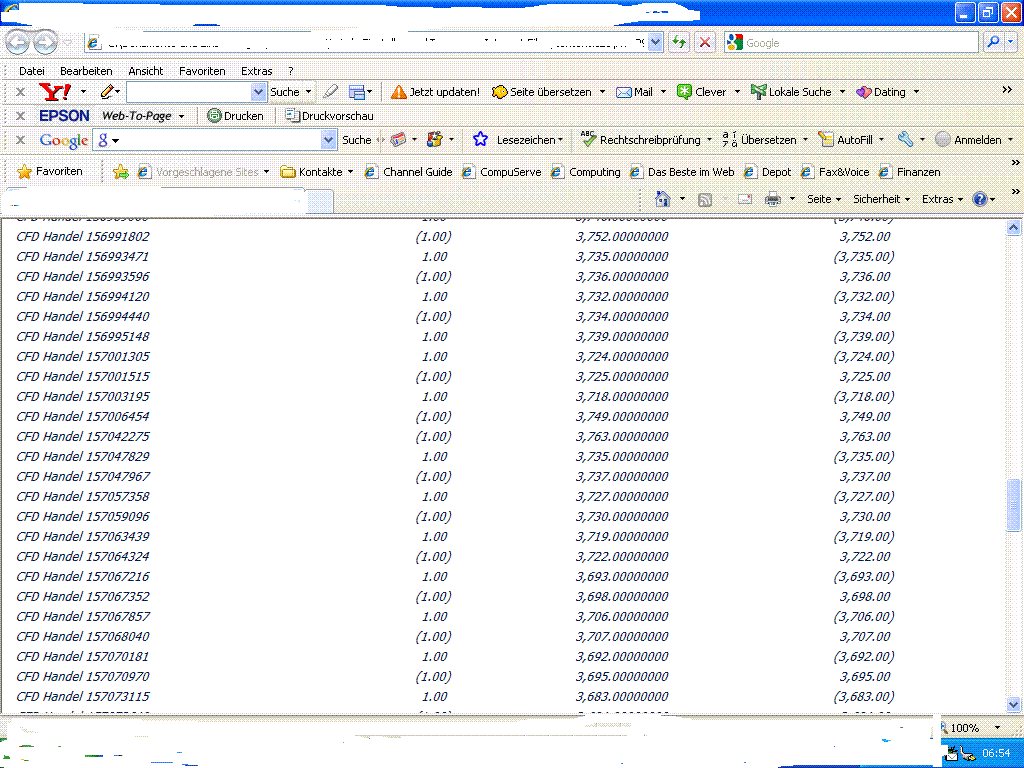Click the Refresh page icon
Screen dimensions: 1024x768
click(x=680, y=42)
